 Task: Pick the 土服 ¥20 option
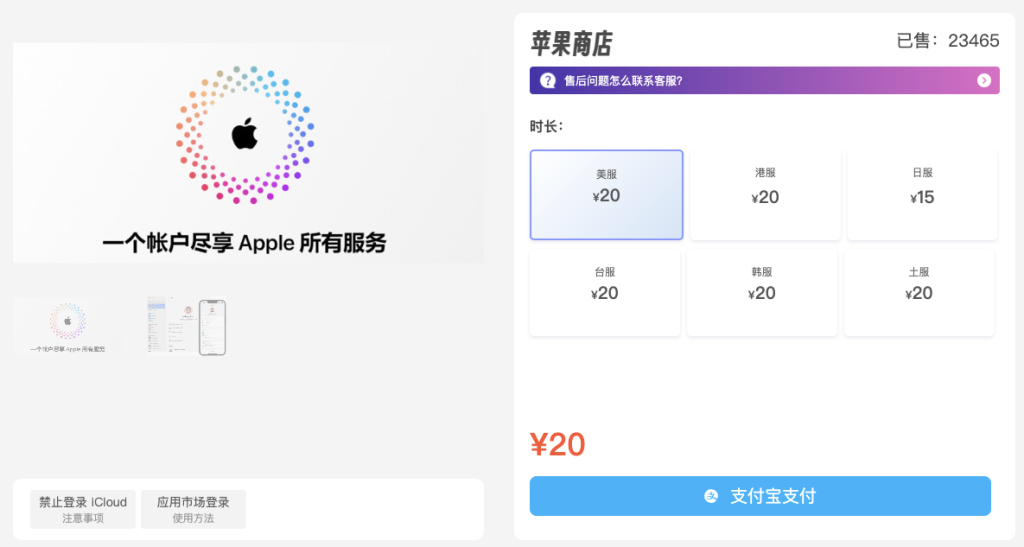pos(919,292)
